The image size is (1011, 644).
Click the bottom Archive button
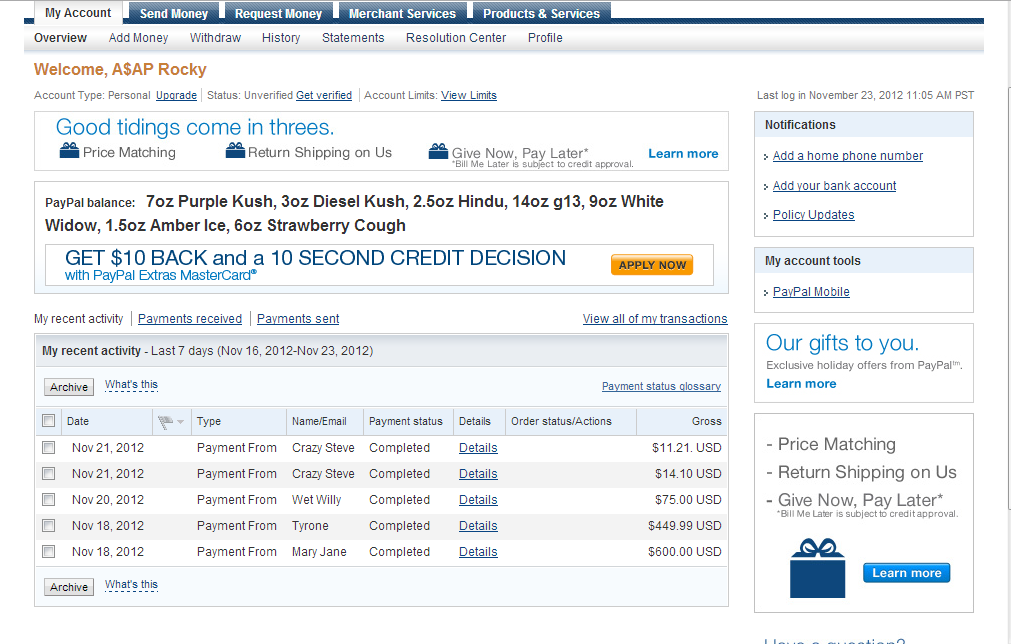pyautogui.click(x=69, y=587)
